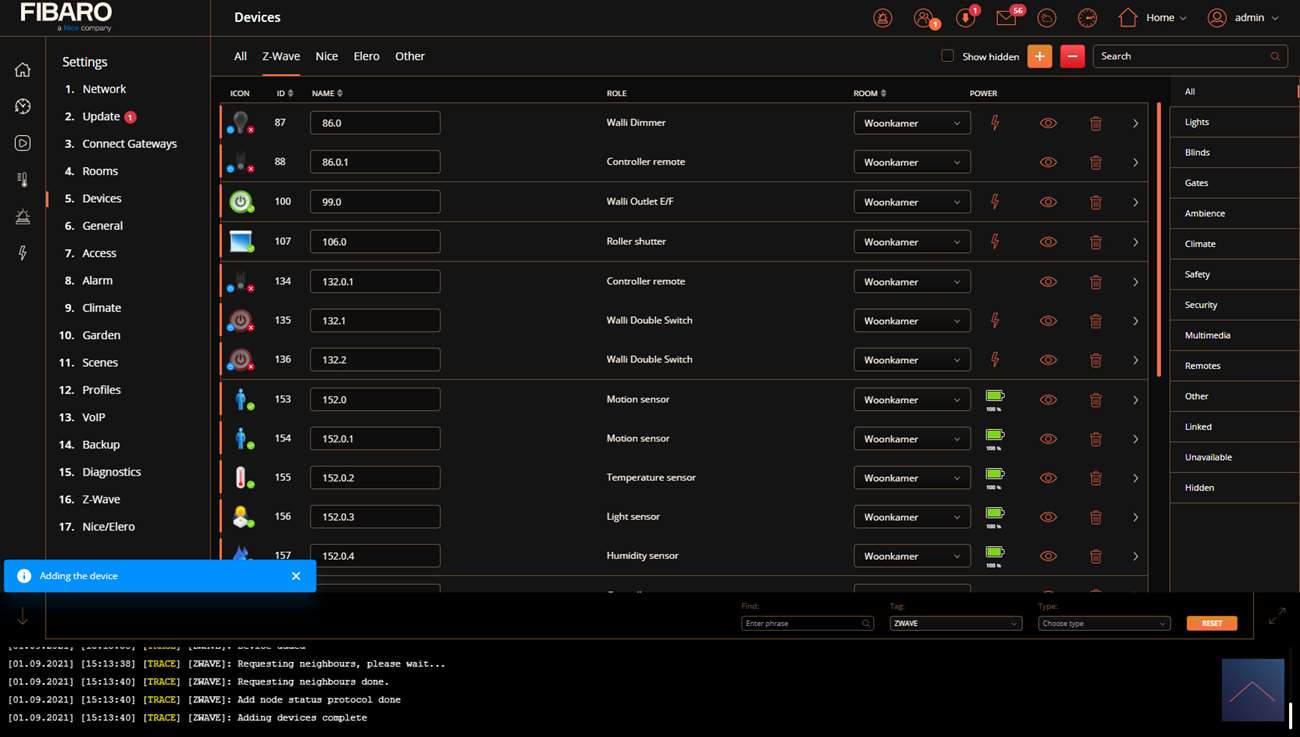Image resolution: width=1300 pixels, height=737 pixels.
Task: Open Room dropdown for device 87
Action: 911,123
